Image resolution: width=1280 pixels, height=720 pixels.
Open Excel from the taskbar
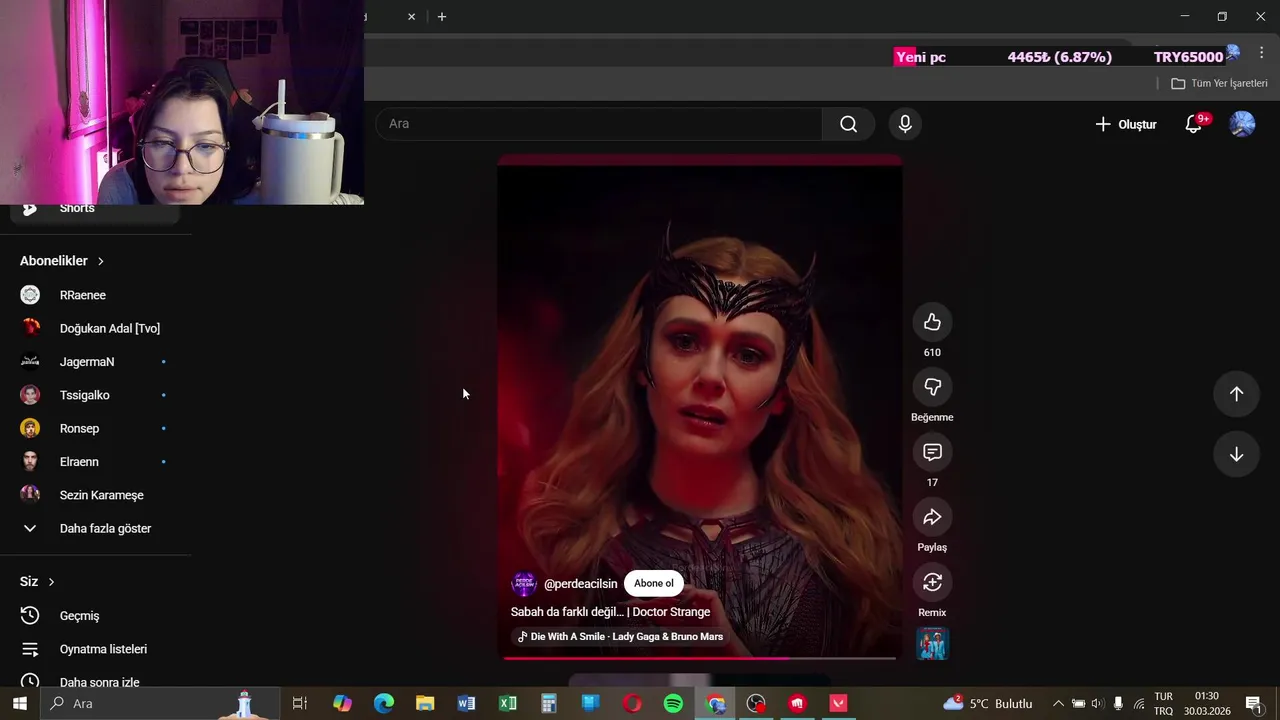(x=508, y=704)
